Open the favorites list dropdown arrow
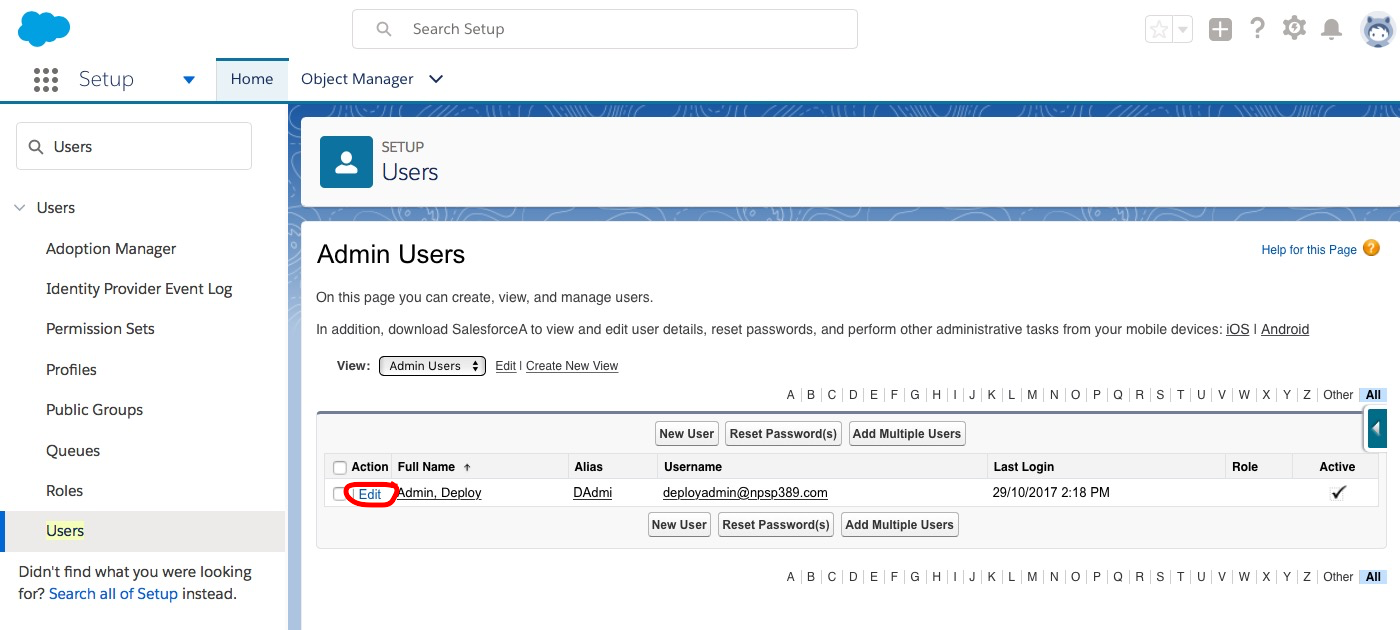Viewport: 1400px width, 630px height. [x=1182, y=29]
